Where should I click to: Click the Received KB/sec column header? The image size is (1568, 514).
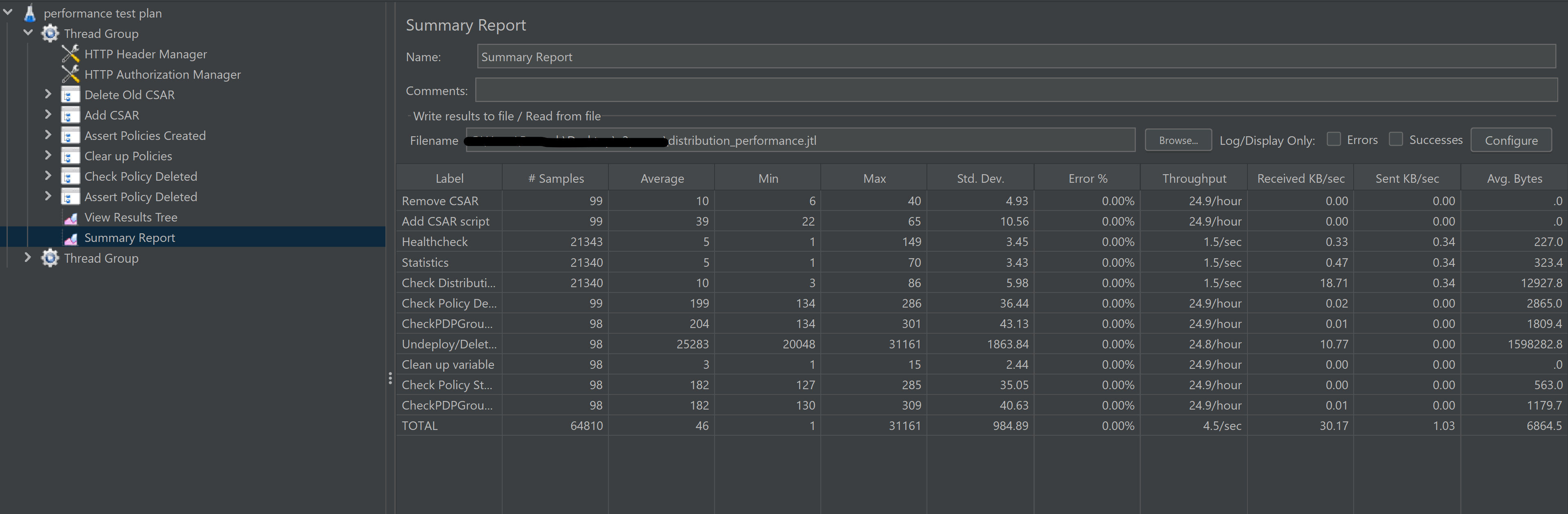1300,178
